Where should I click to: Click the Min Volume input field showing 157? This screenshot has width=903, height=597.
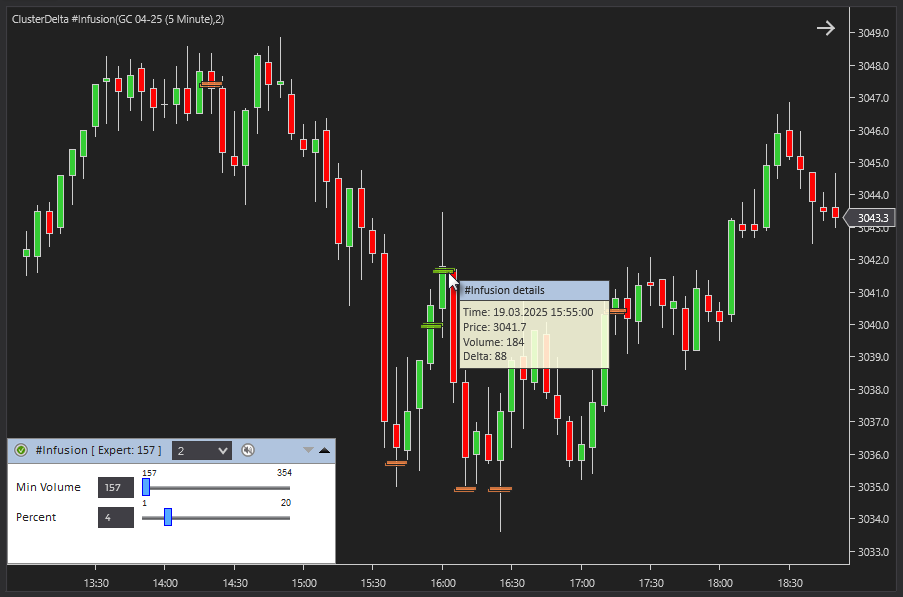tap(115, 487)
